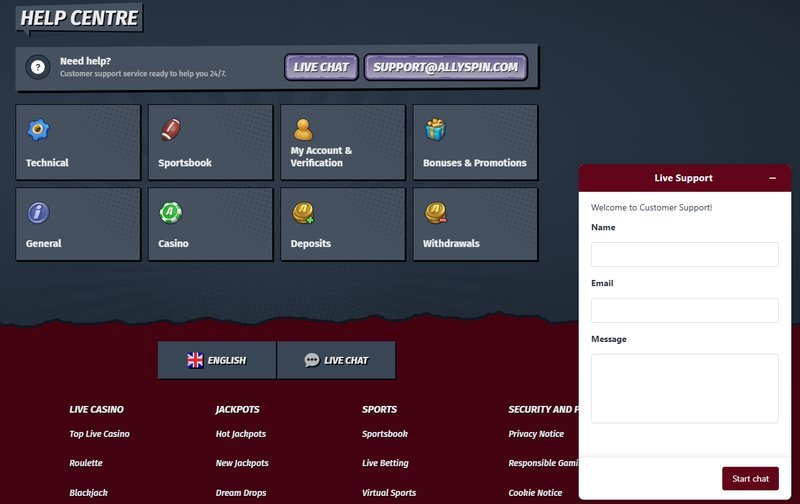This screenshot has height=504, width=800.
Task: Open the Sportsbook help category
Action: [211, 142]
